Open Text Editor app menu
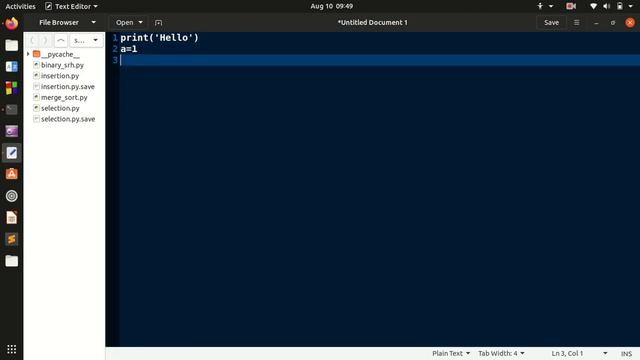This screenshot has height=360, width=640. [x=71, y=6]
